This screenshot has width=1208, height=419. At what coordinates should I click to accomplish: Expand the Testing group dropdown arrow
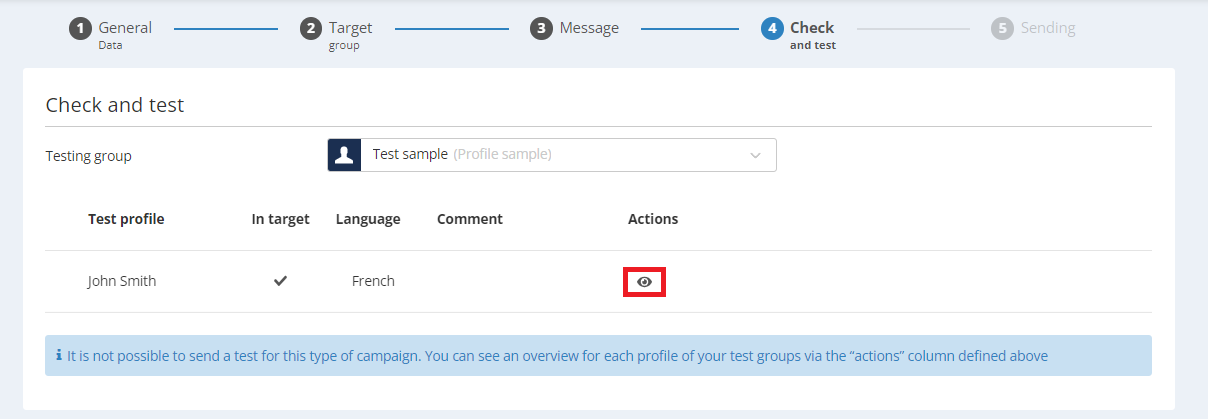point(755,155)
